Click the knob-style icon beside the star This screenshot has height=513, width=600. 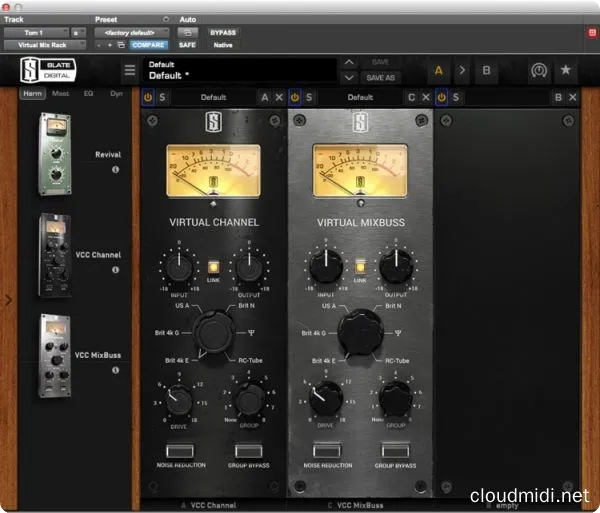pos(537,71)
